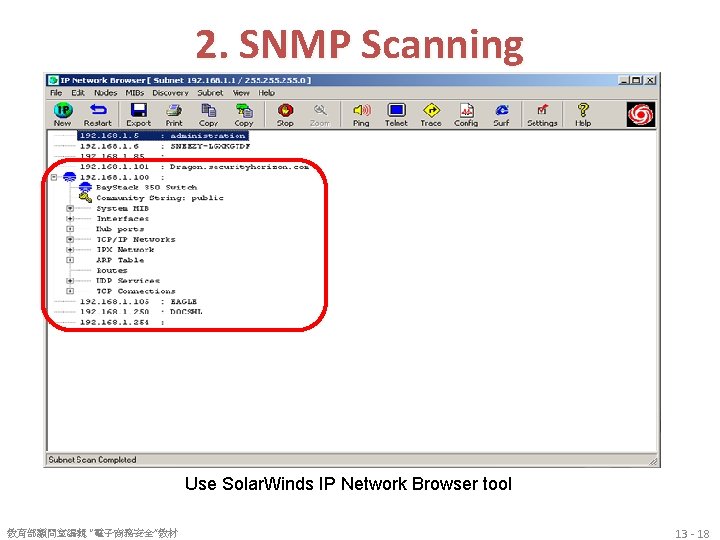Open the Discovery menu

point(170,93)
